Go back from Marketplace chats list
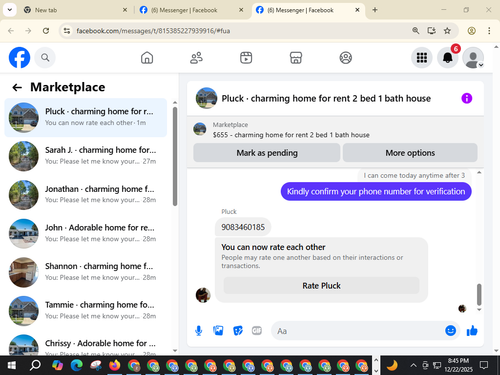500x375 pixels. click(x=17, y=87)
